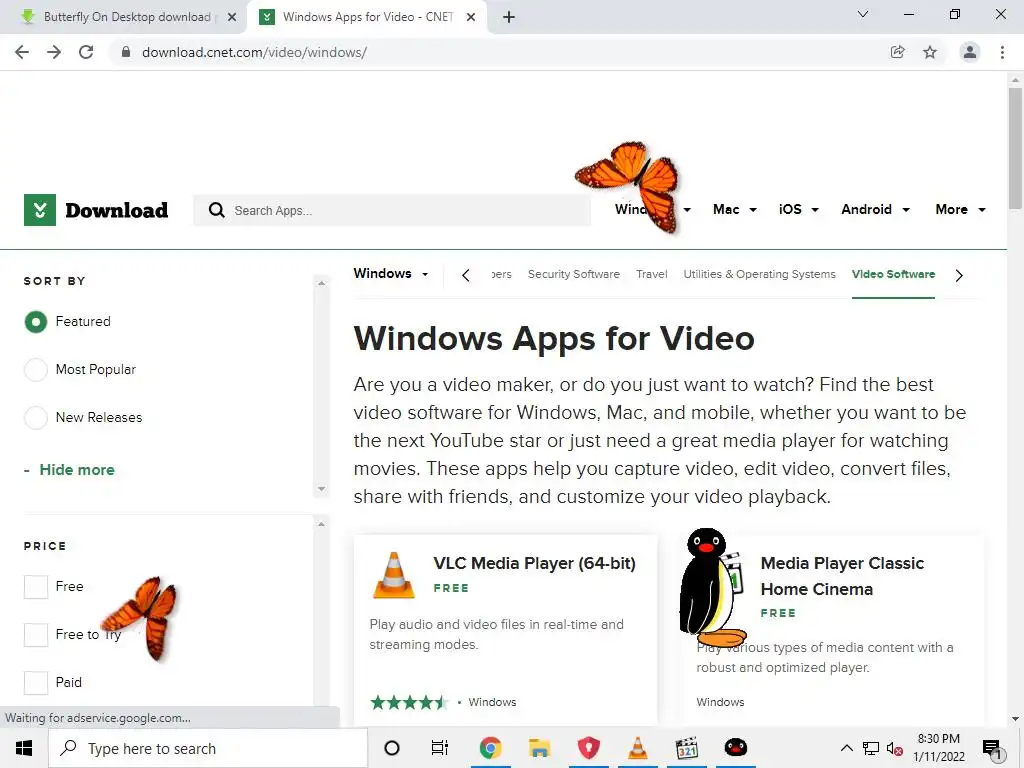The height and width of the screenshot is (768, 1024).
Task: Reload the current page
Action: point(86,52)
